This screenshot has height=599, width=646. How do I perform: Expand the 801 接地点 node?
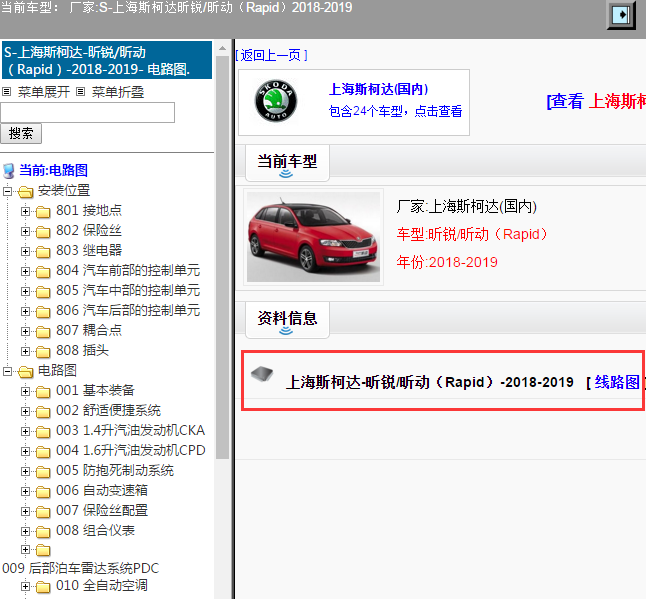(25, 211)
